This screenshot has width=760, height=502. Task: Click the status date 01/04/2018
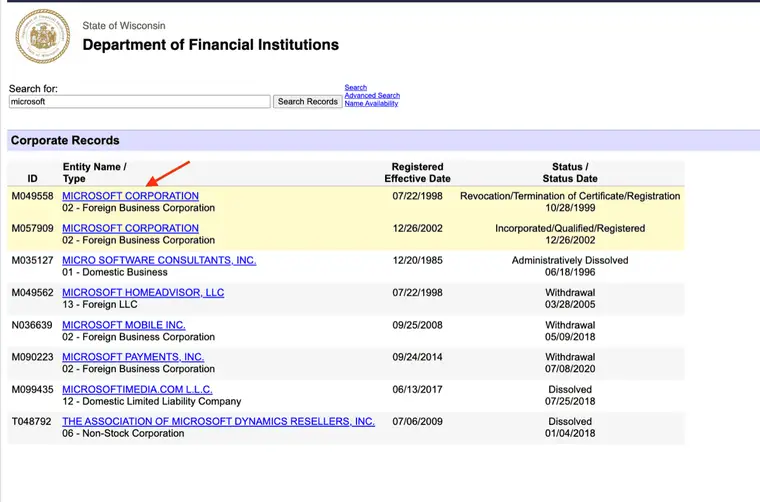[x=570, y=434]
